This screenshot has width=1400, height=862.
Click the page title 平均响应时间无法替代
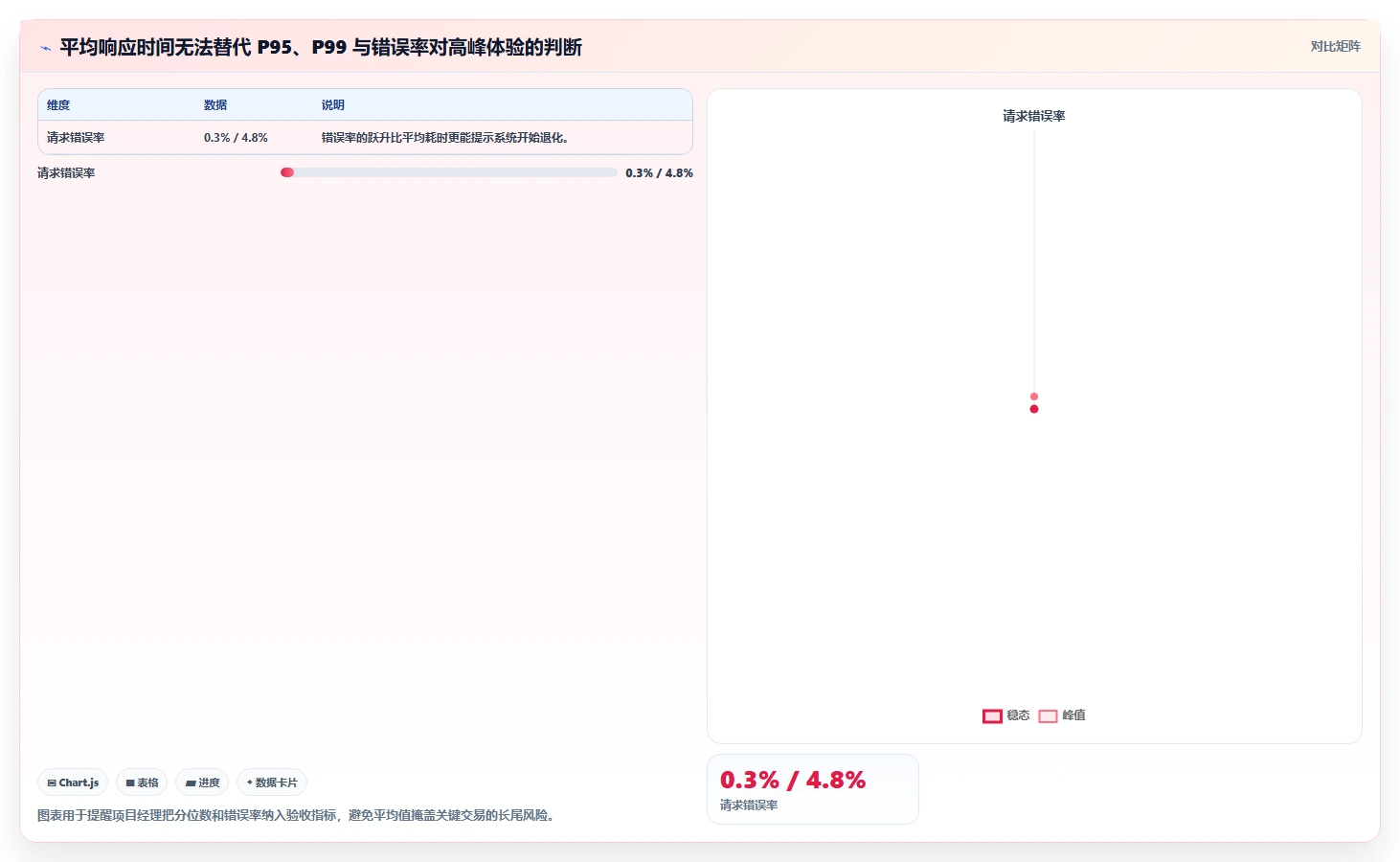click(321, 48)
